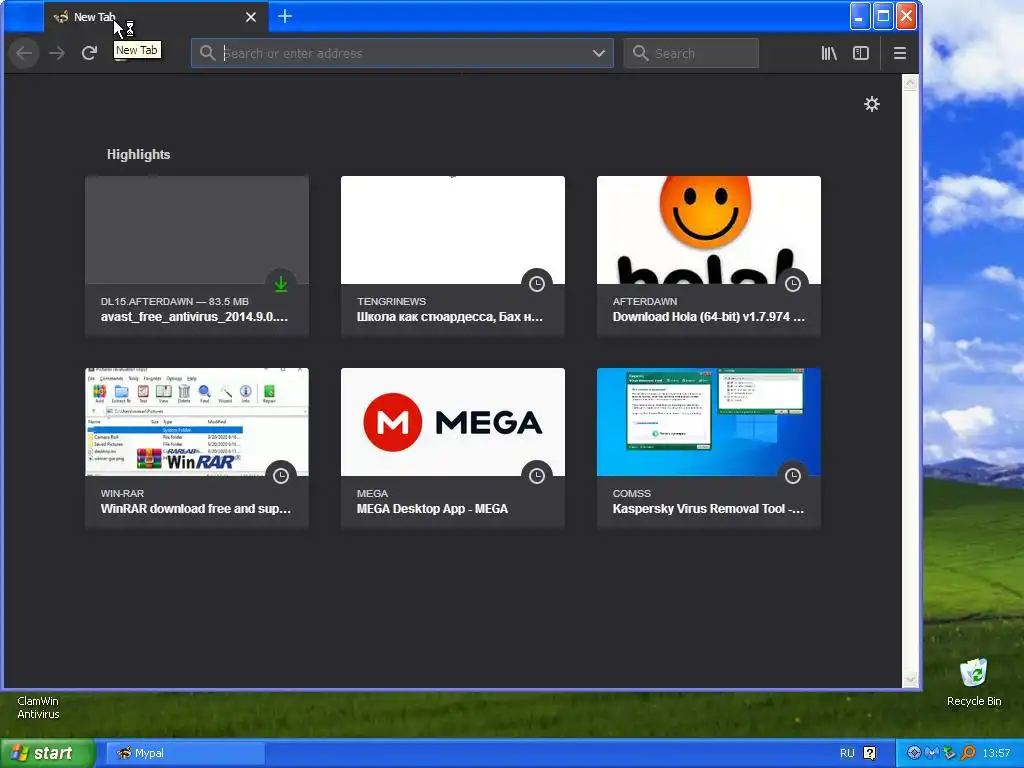Open a new tab with plus button
1024x768 pixels.
[x=285, y=16]
